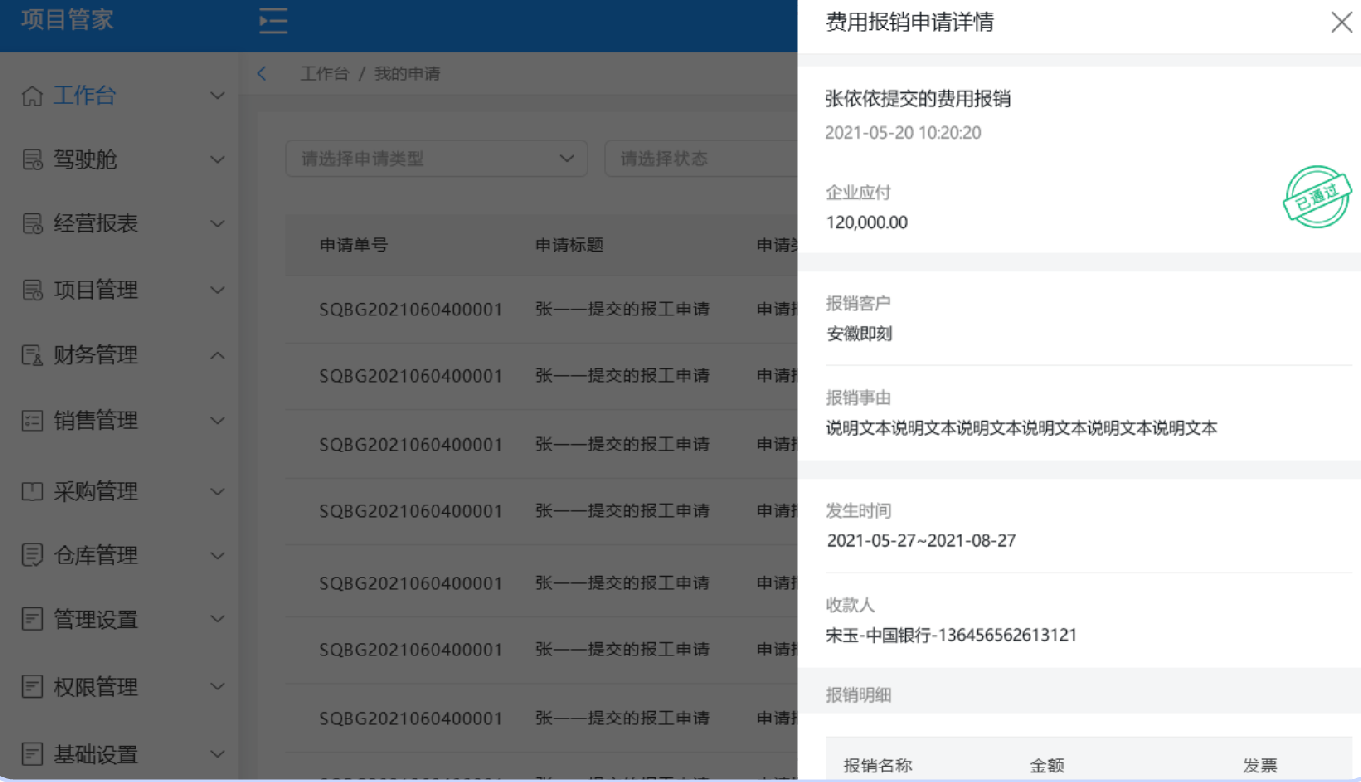Collapse the 财务管理 menu chevron
The image size is (1361, 782).
point(217,354)
